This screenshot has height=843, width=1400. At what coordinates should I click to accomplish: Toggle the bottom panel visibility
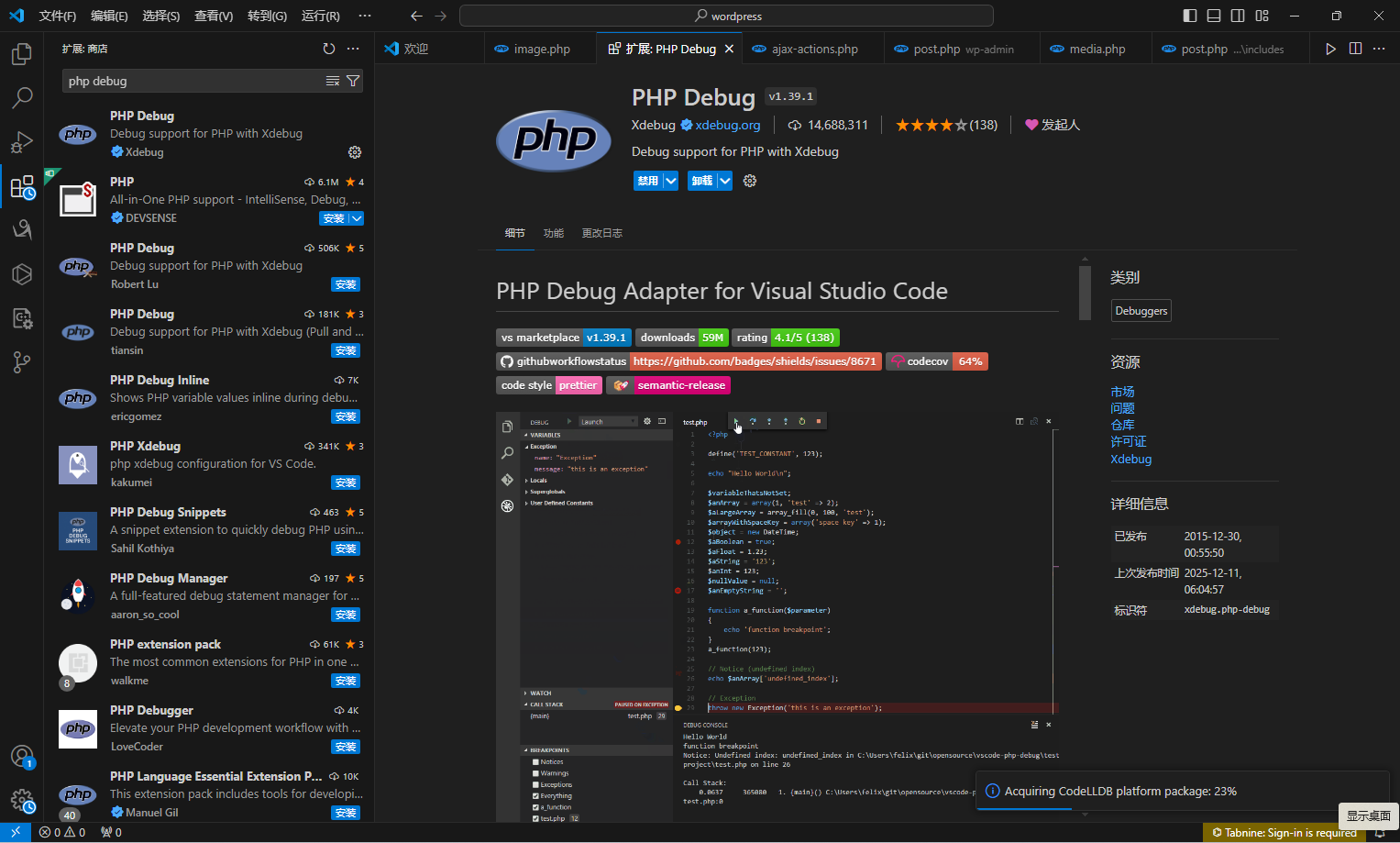click(x=1214, y=16)
